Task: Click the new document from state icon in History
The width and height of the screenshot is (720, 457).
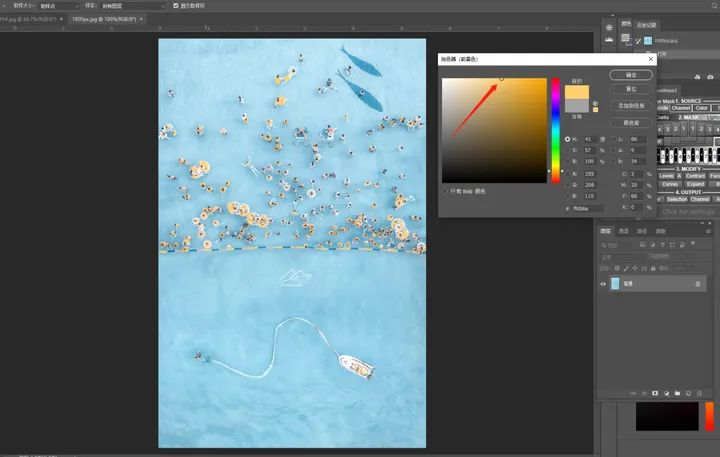Action: pyautogui.click(x=698, y=77)
